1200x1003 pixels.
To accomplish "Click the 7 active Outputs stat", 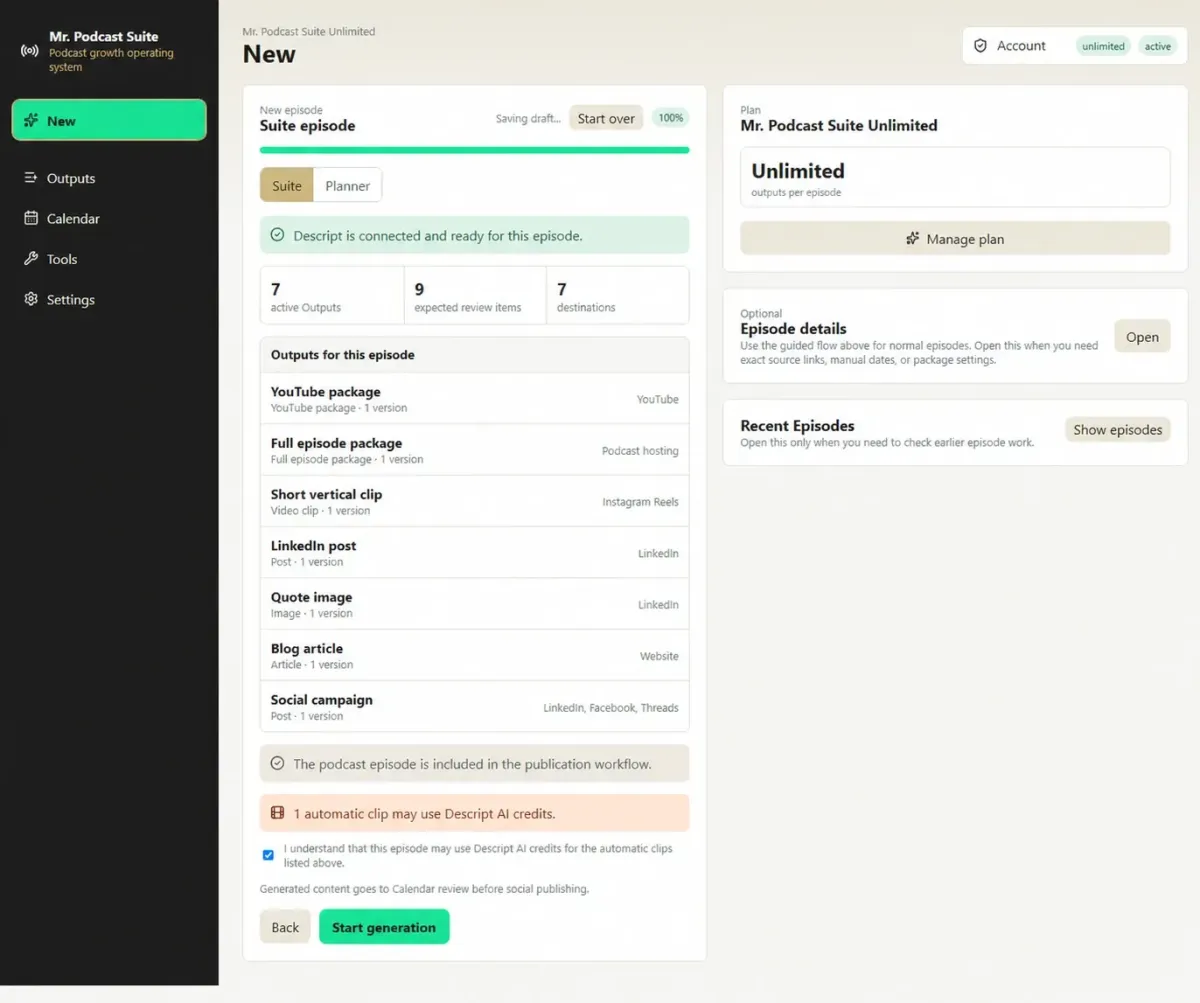I will (332, 296).
